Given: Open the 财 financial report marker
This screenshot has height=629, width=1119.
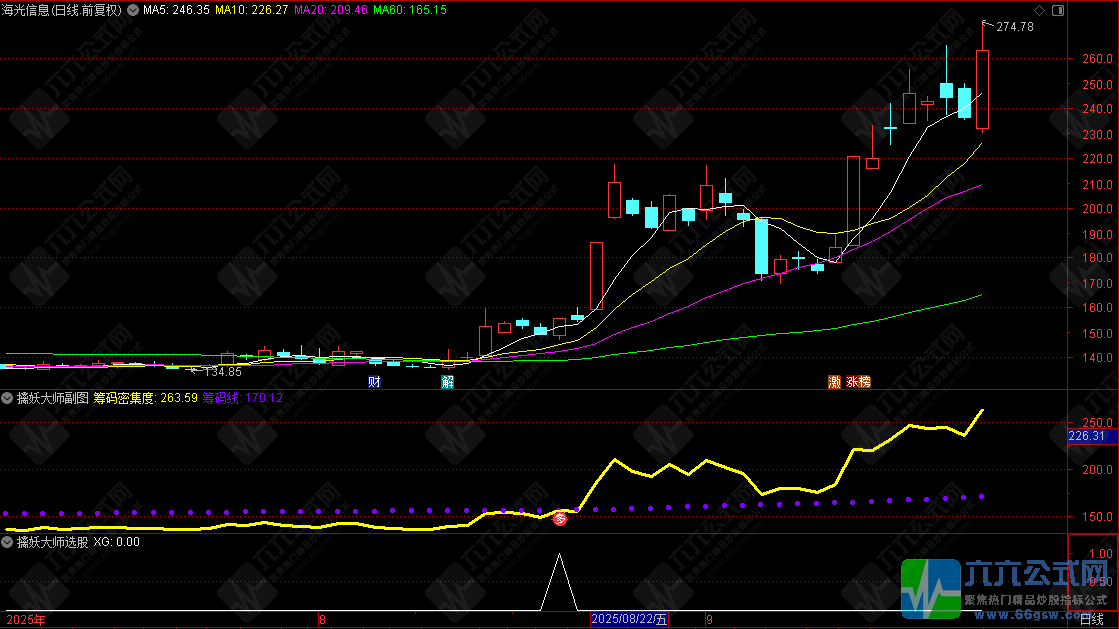Looking at the screenshot, I should [375, 382].
